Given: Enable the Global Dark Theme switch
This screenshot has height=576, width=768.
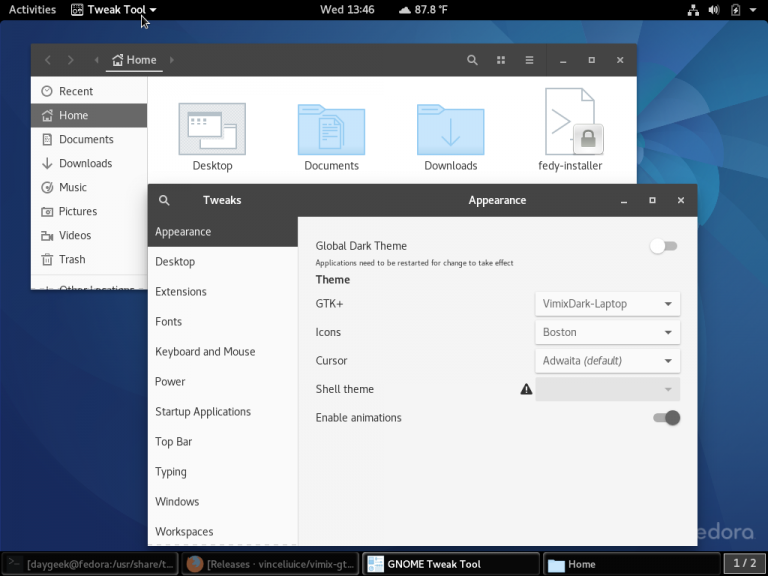Looking at the screenshot, I should point(664,246).
